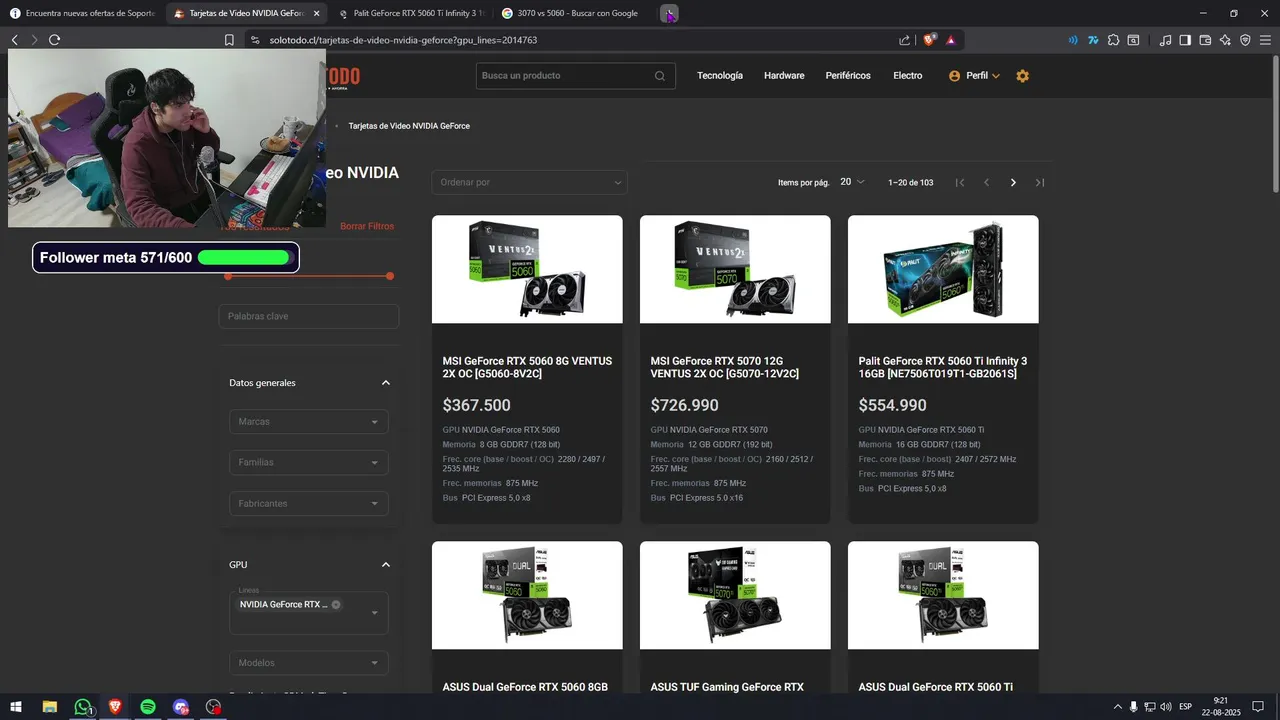1280x720 pixels.
Task: Open Discord from the taskbar
Action: (x=181, y=707)
